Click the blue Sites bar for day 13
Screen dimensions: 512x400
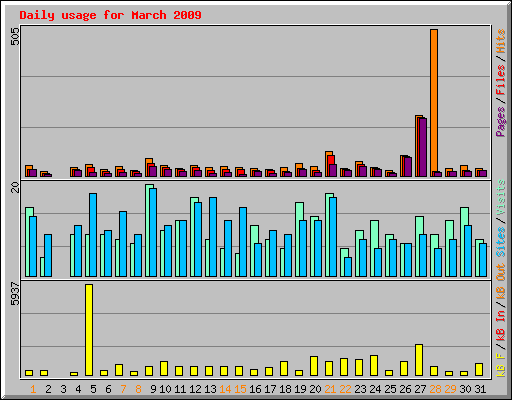(213, 237)
